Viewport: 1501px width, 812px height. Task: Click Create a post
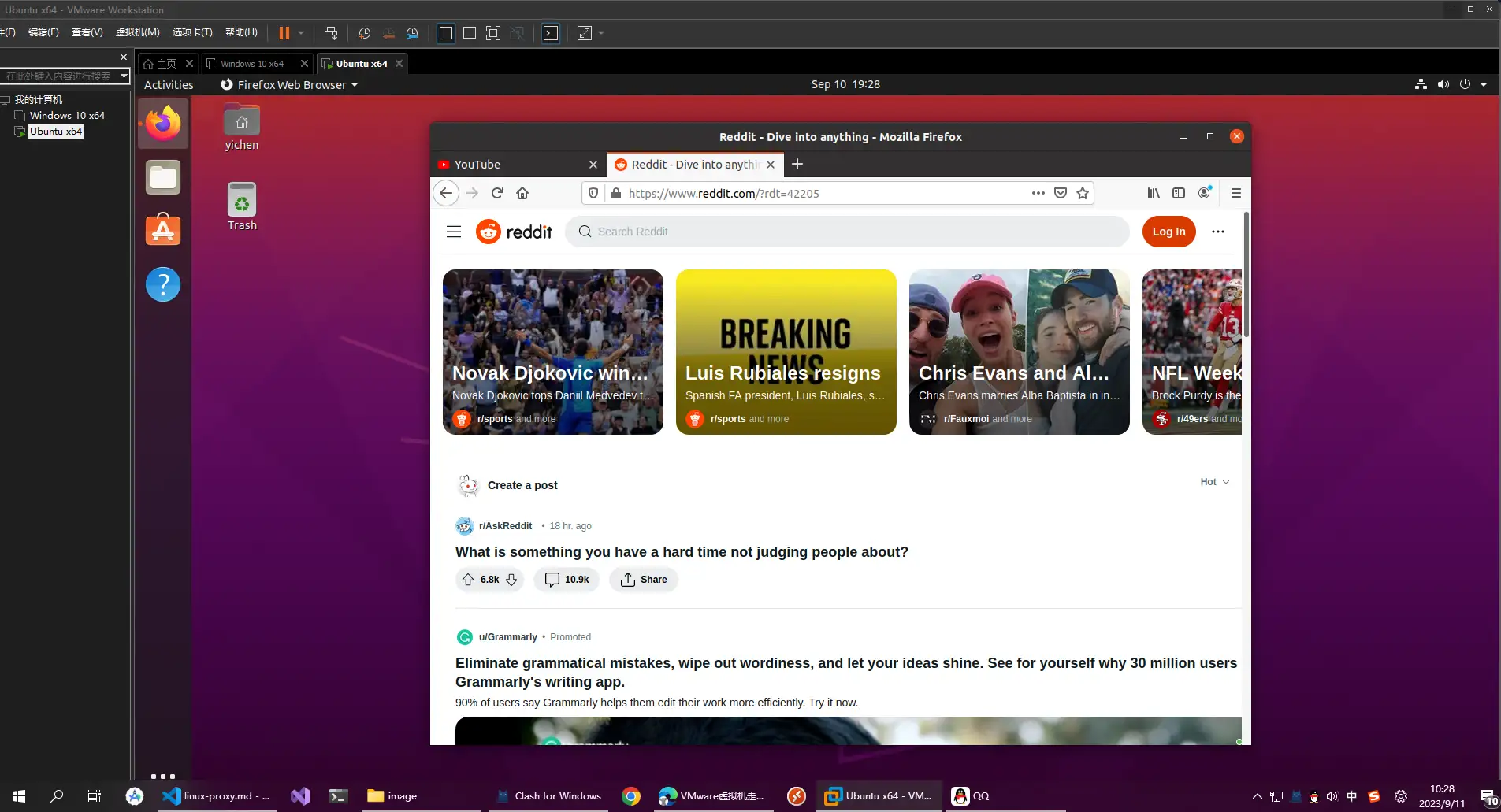coord(522,485)
